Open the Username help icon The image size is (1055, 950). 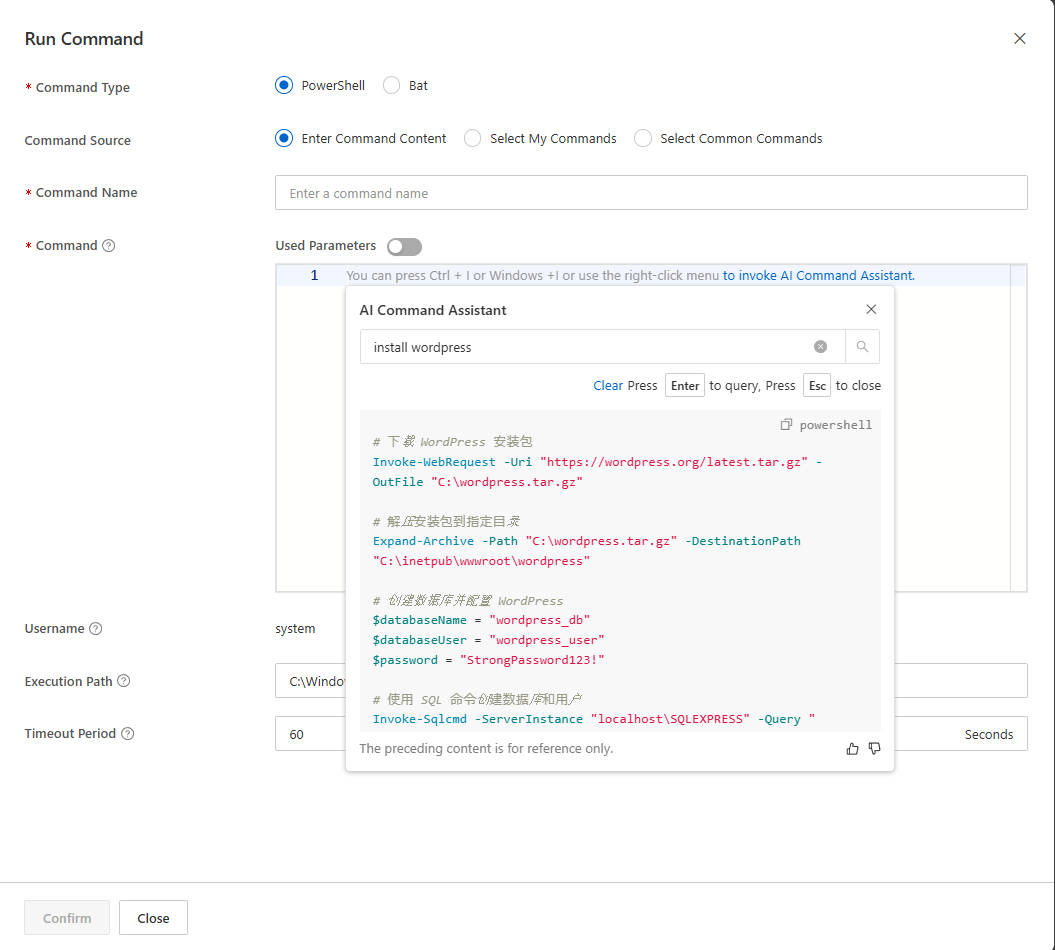point(96,628)
